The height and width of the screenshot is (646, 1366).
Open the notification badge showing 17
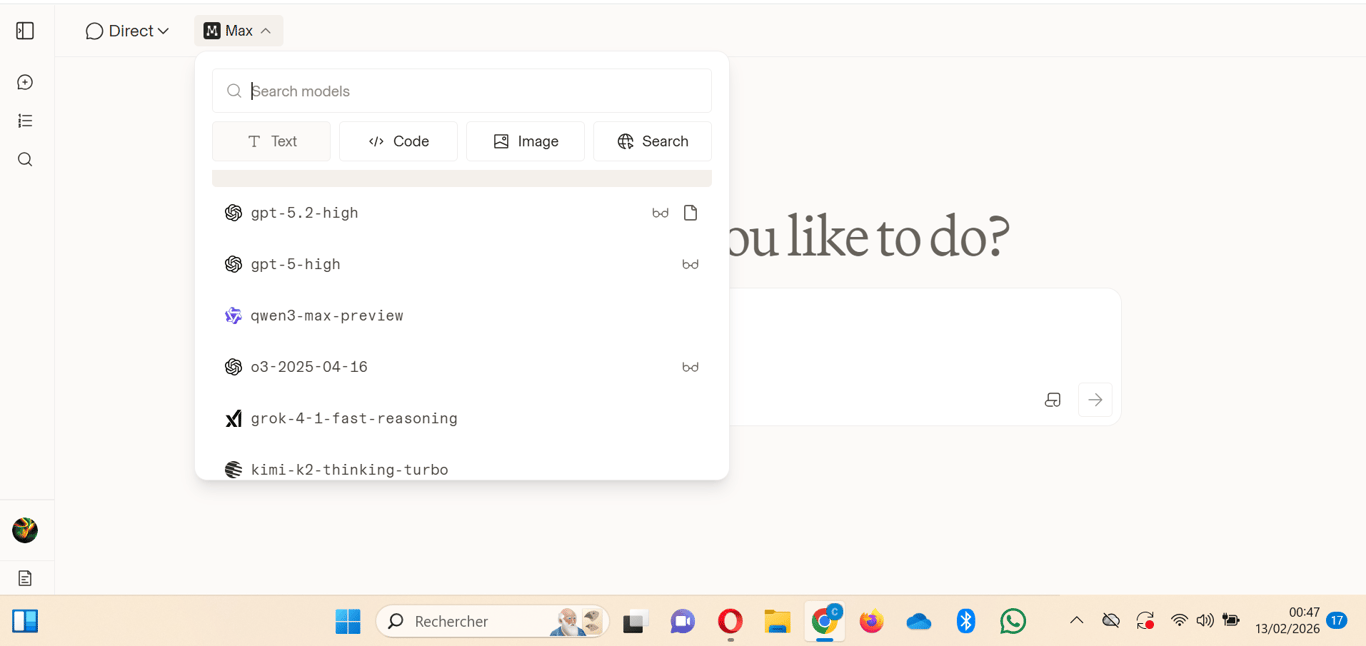pos(1337,621)
